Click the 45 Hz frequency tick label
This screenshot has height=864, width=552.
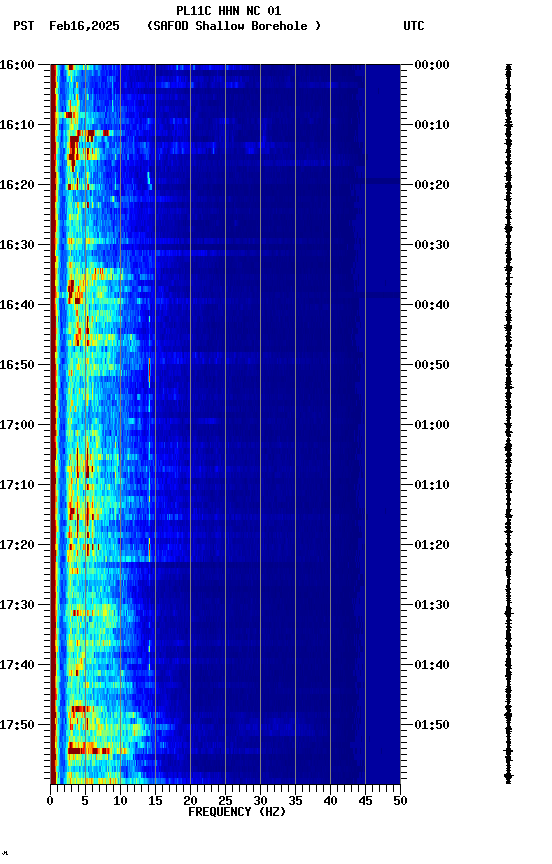[x=365, y=801]
